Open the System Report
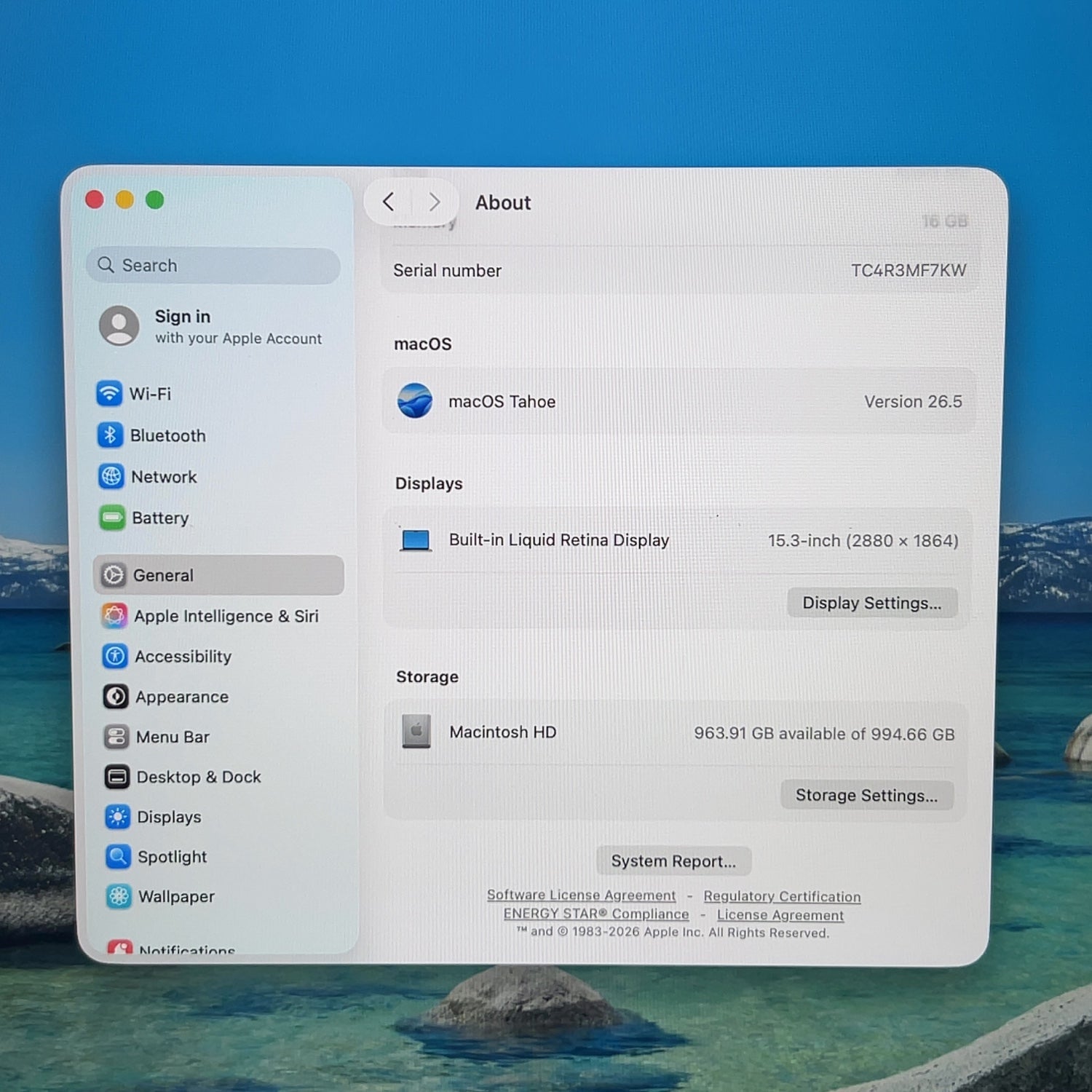 (x=673, y=861)
